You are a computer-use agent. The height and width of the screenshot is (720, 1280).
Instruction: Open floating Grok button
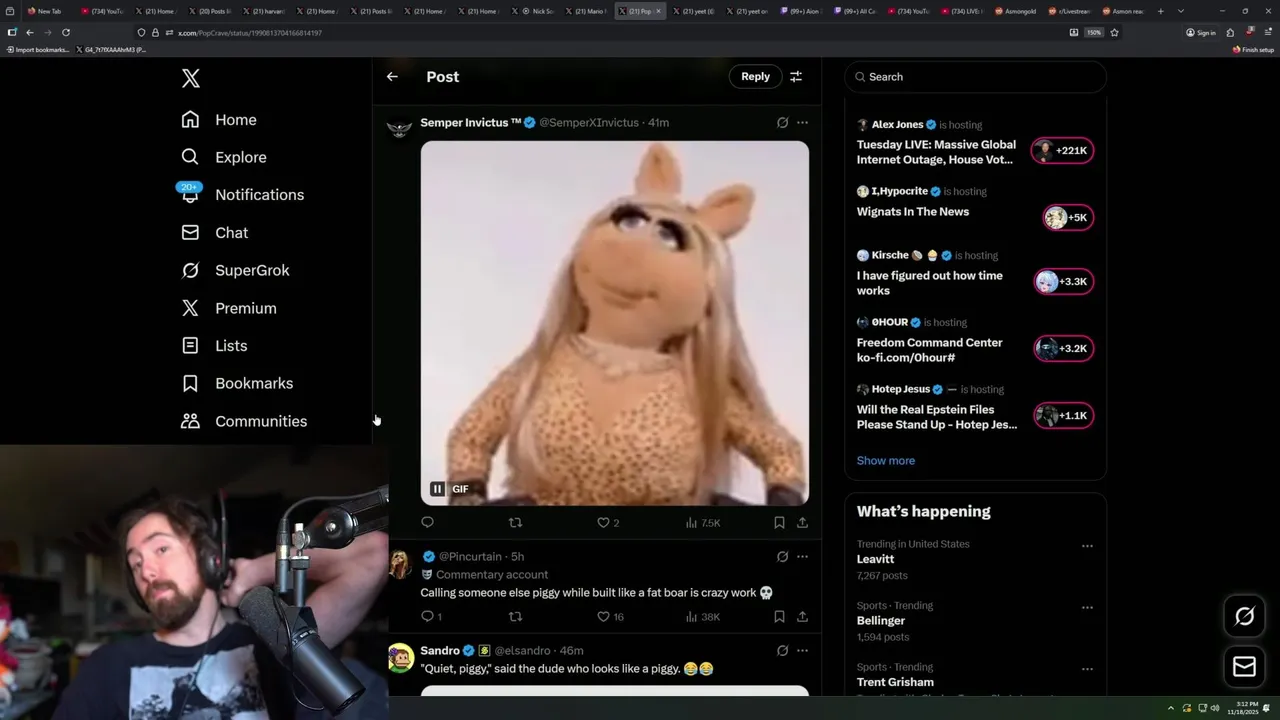pyautogui.click(x=1244, y=617)
